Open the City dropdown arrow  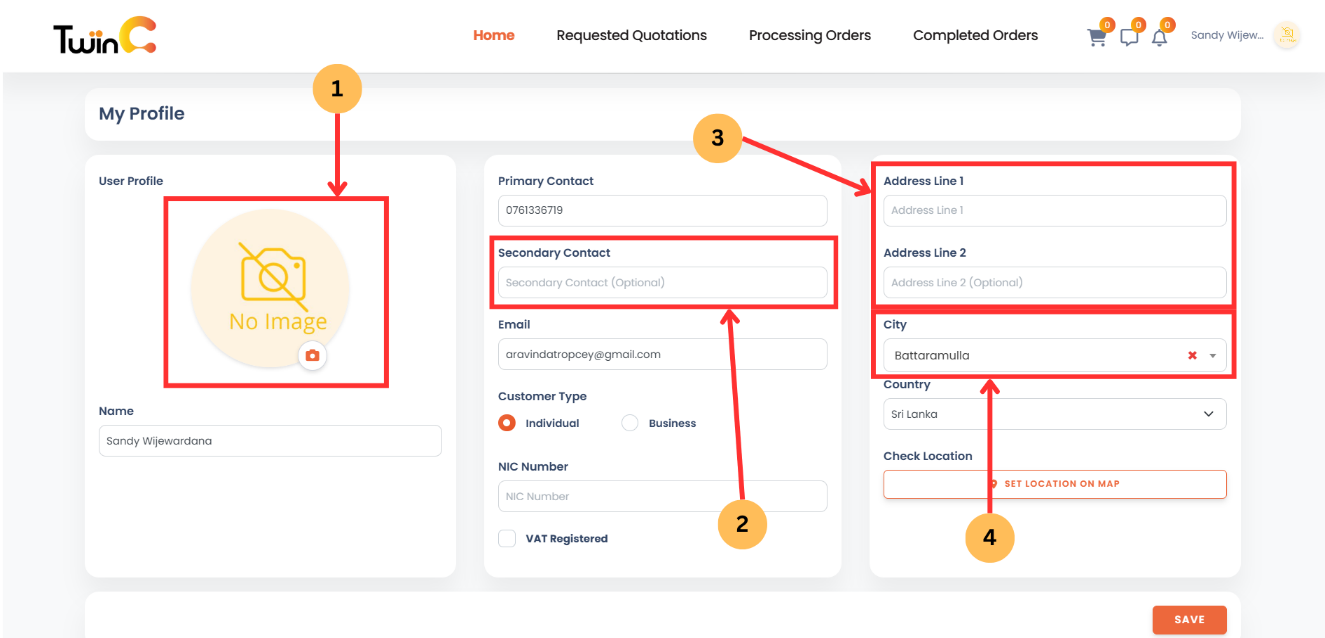pos(1212,354)
